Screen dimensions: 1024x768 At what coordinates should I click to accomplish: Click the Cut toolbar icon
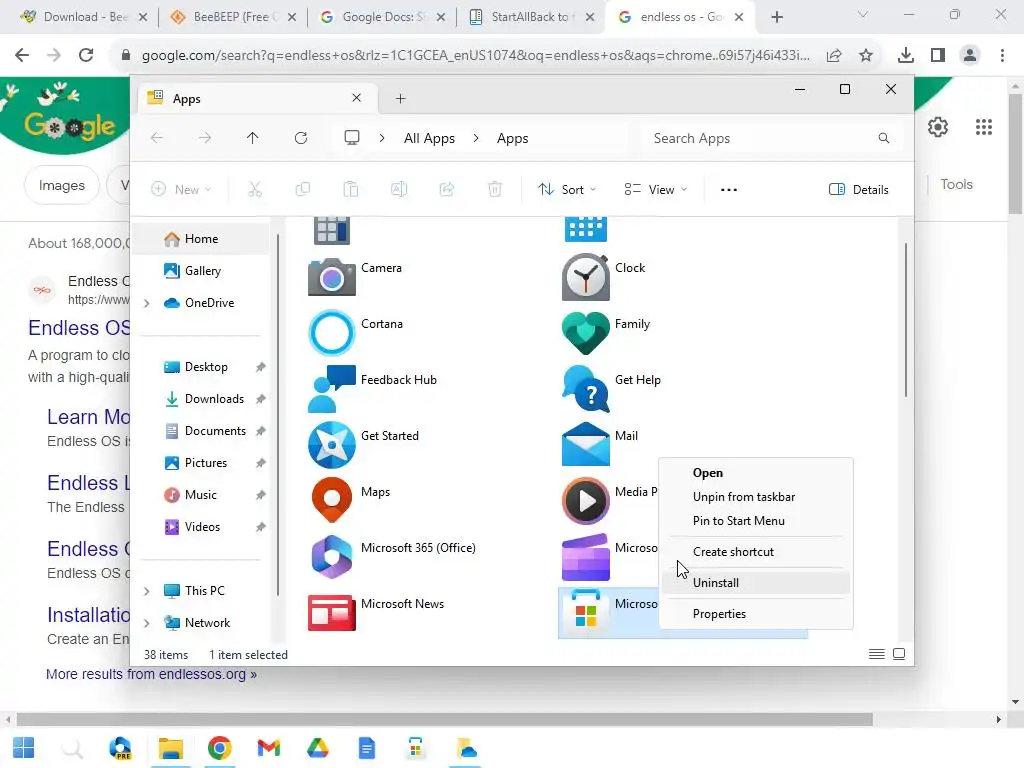[x=255, y=189]
